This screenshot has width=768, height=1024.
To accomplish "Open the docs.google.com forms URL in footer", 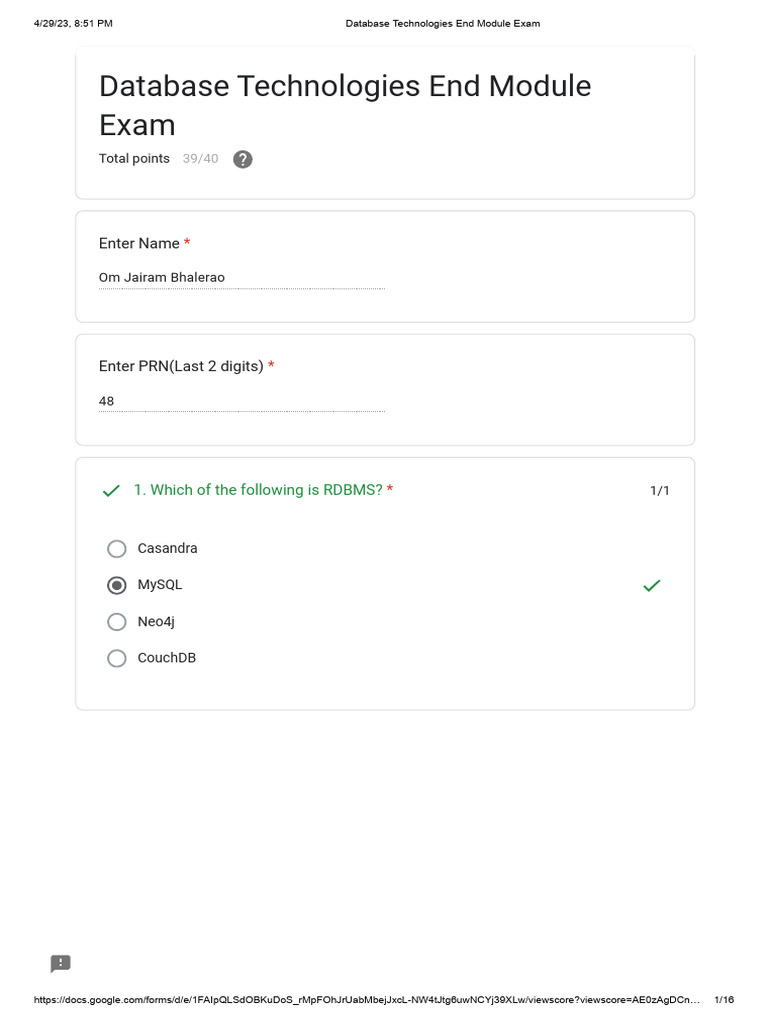I will (366, 999).
